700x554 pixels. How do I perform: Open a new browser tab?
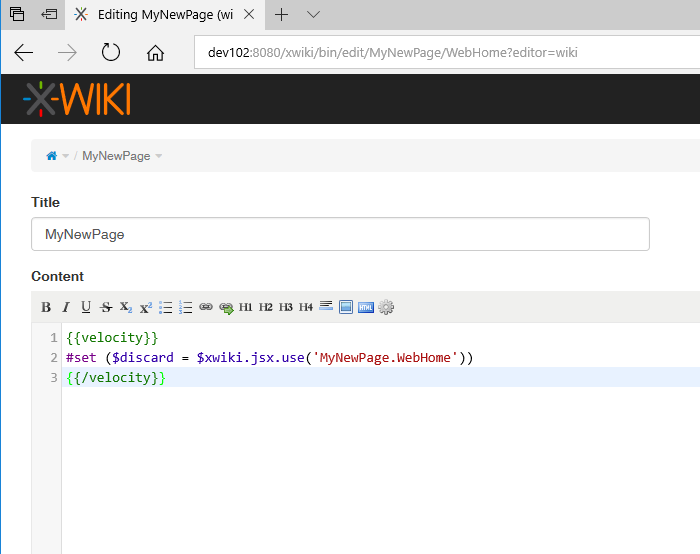click(x=281, y=15)
